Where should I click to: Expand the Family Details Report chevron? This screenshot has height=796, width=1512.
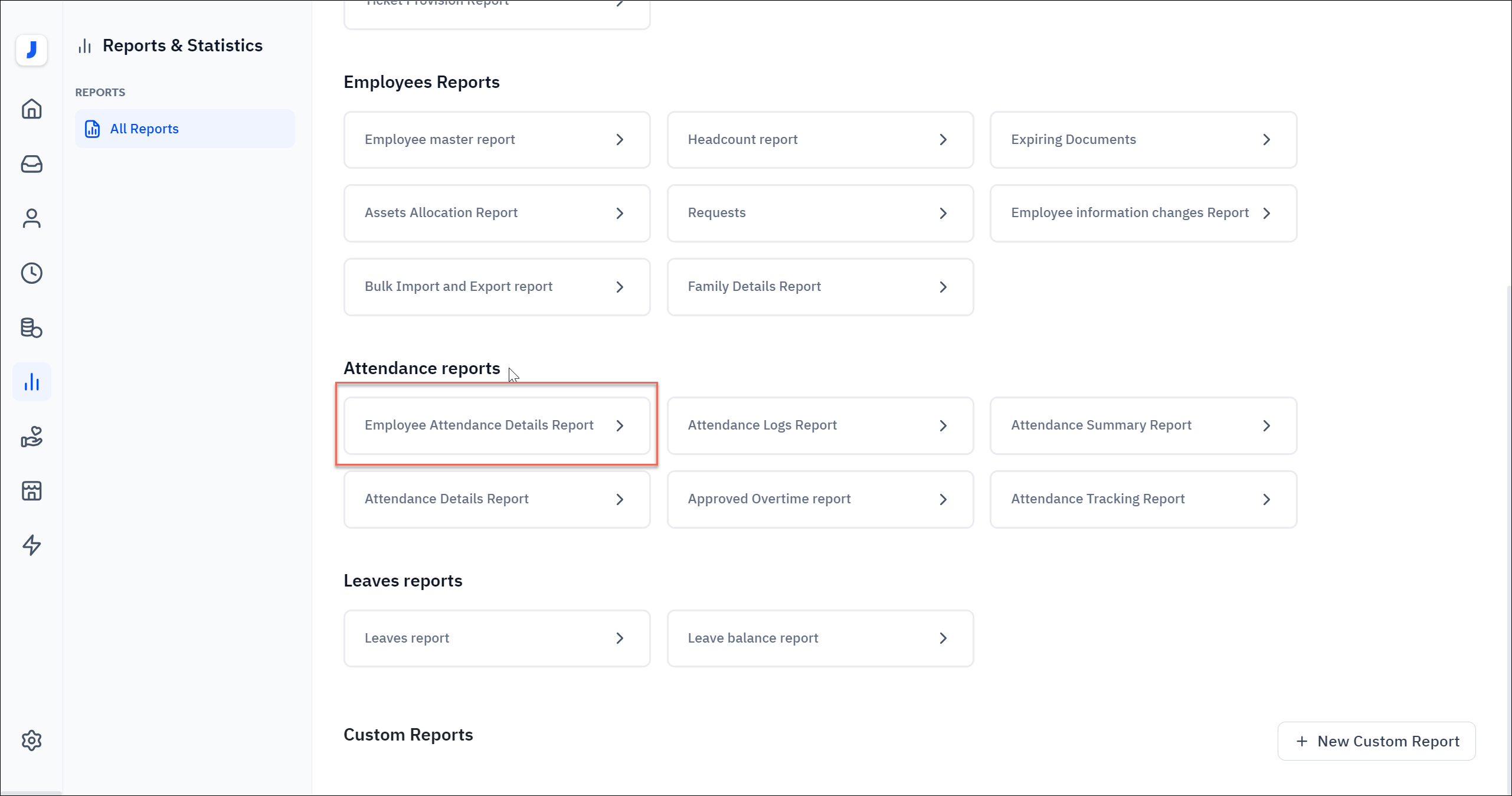pyautogui.click(x=943, y=287)
